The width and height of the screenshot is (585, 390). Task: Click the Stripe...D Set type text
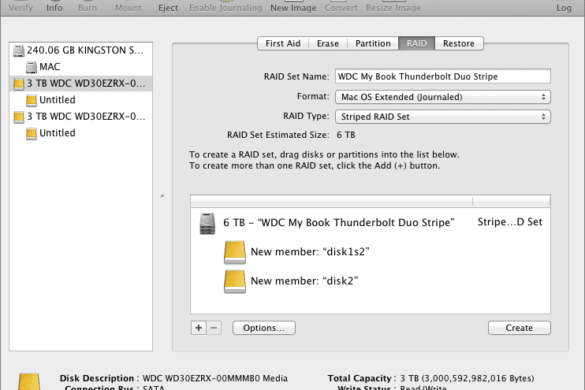coord(510,222)
